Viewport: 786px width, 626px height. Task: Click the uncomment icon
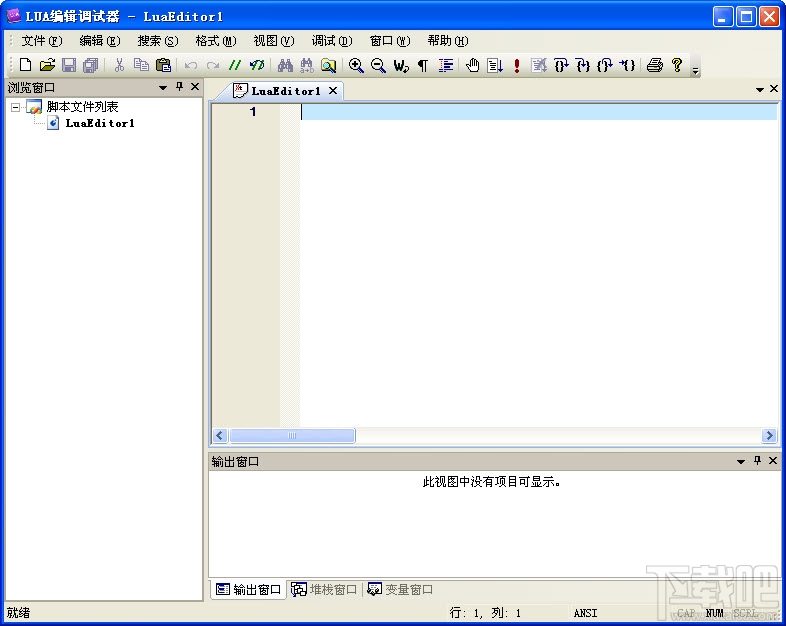click(x=257, y=65)
